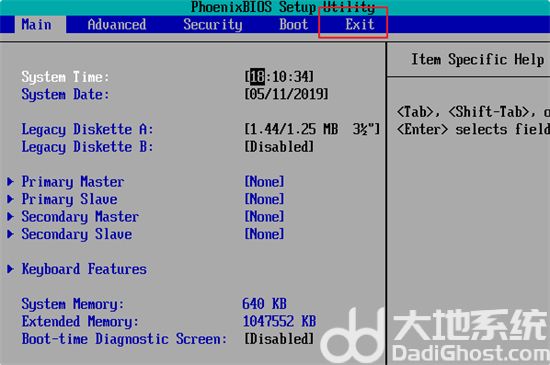This screenshot has height=365, width=550.
Task: Click the 640 KB memory value
Action: pos(264,304)
